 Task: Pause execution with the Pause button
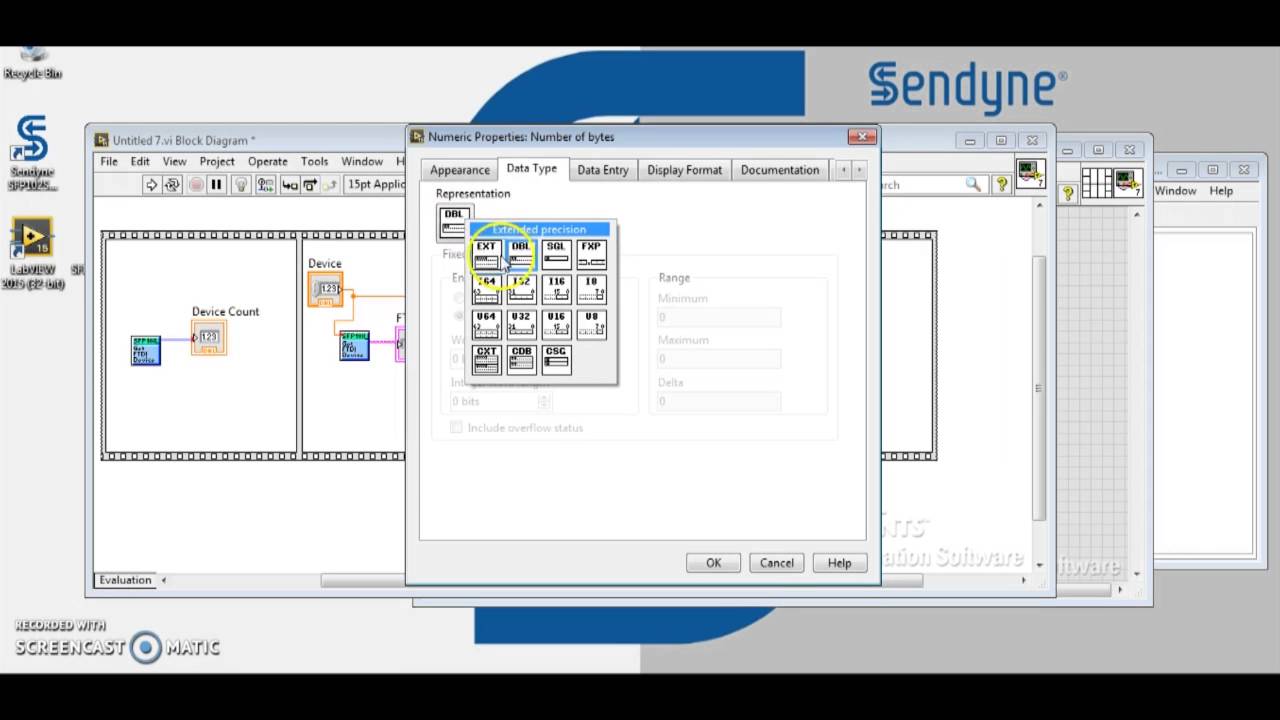tap(216, 184)
